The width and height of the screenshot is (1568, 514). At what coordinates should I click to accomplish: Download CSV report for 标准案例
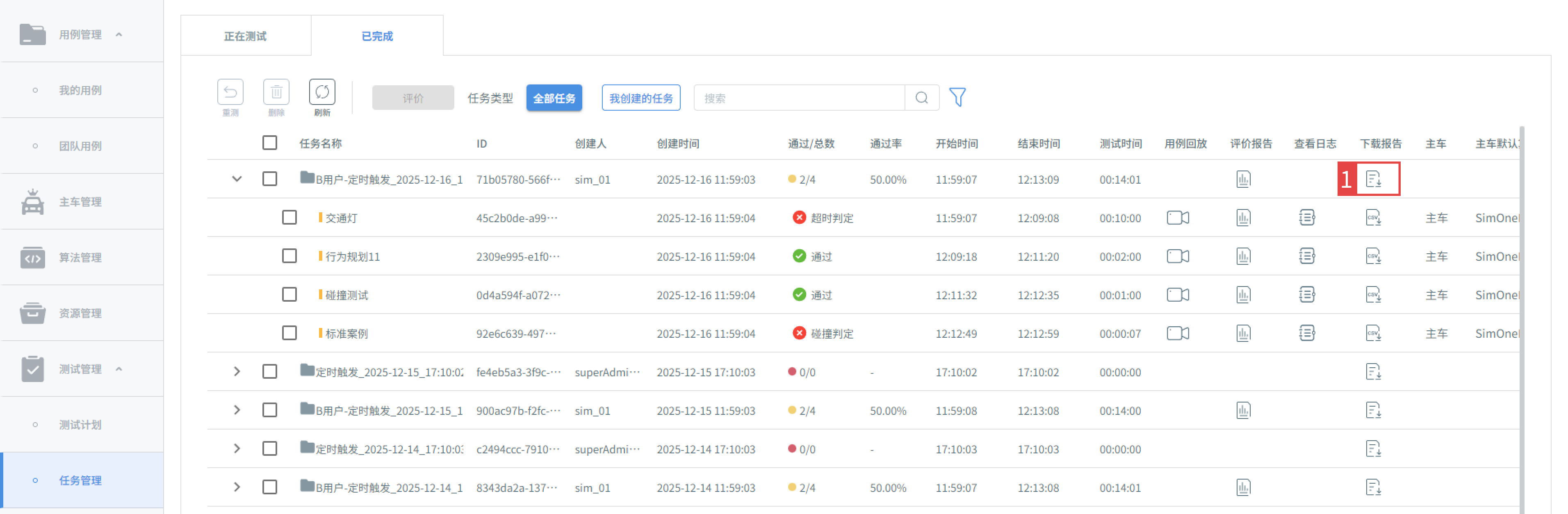[1373, 333]
